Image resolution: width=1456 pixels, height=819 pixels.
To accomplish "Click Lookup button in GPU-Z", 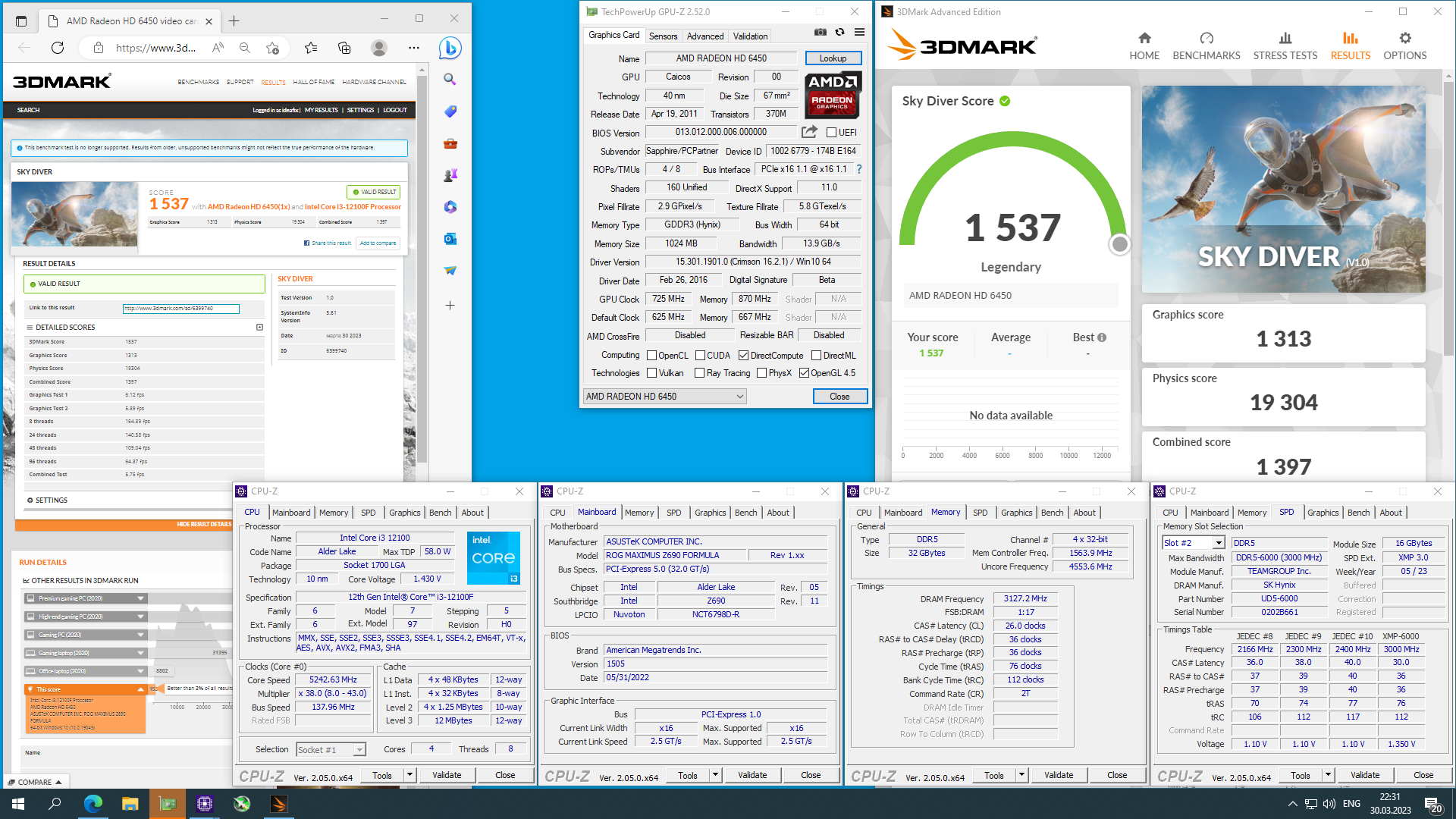I will [833, 58].
